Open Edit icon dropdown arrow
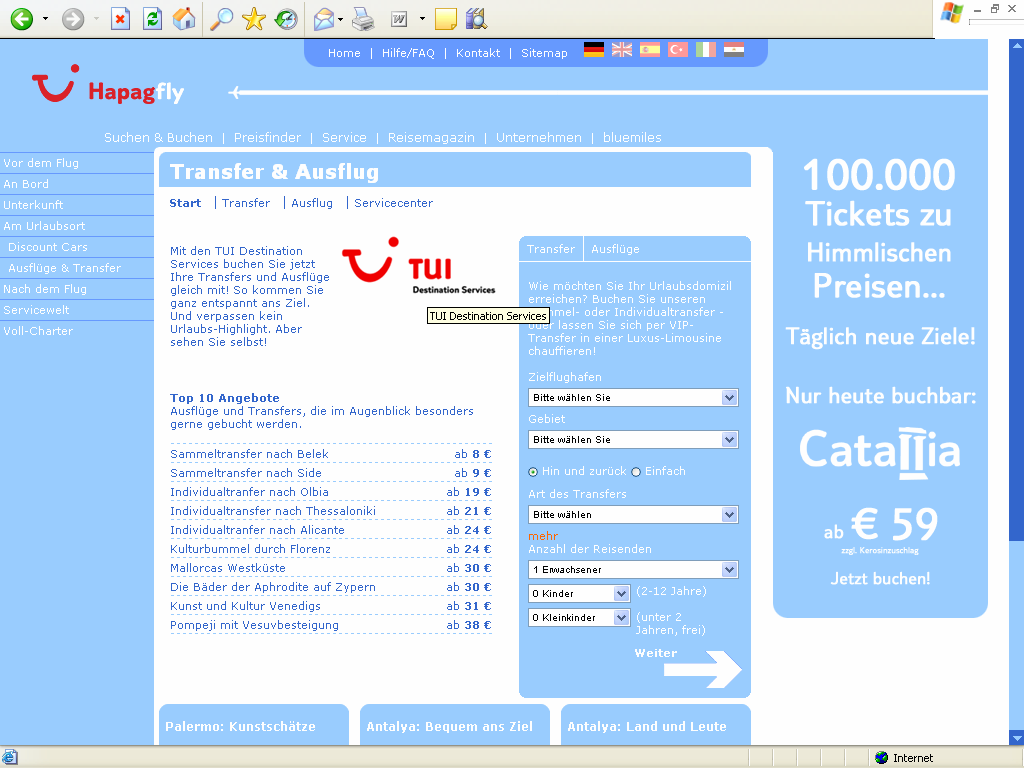 (422, 19)
